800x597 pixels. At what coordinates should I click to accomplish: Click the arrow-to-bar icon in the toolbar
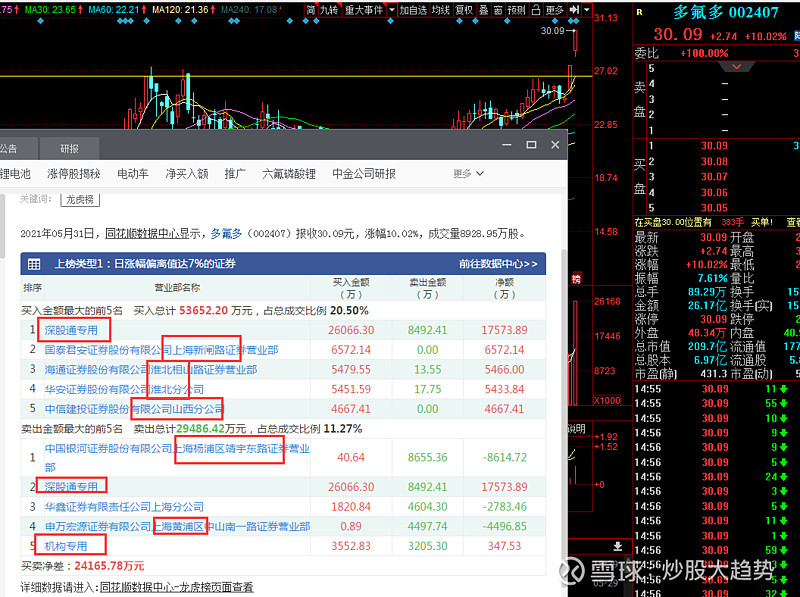coord(574,10)
